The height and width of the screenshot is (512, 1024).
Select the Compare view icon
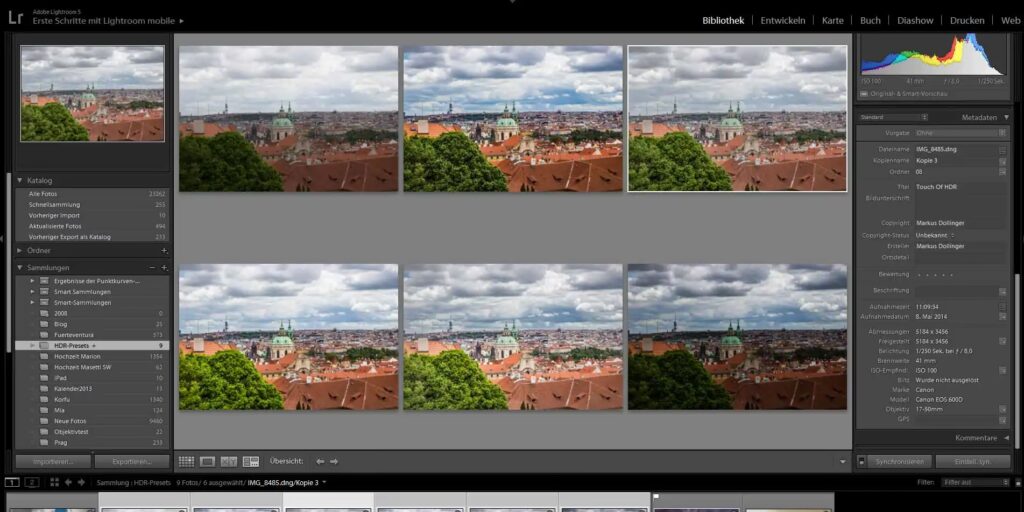point(229,461)
